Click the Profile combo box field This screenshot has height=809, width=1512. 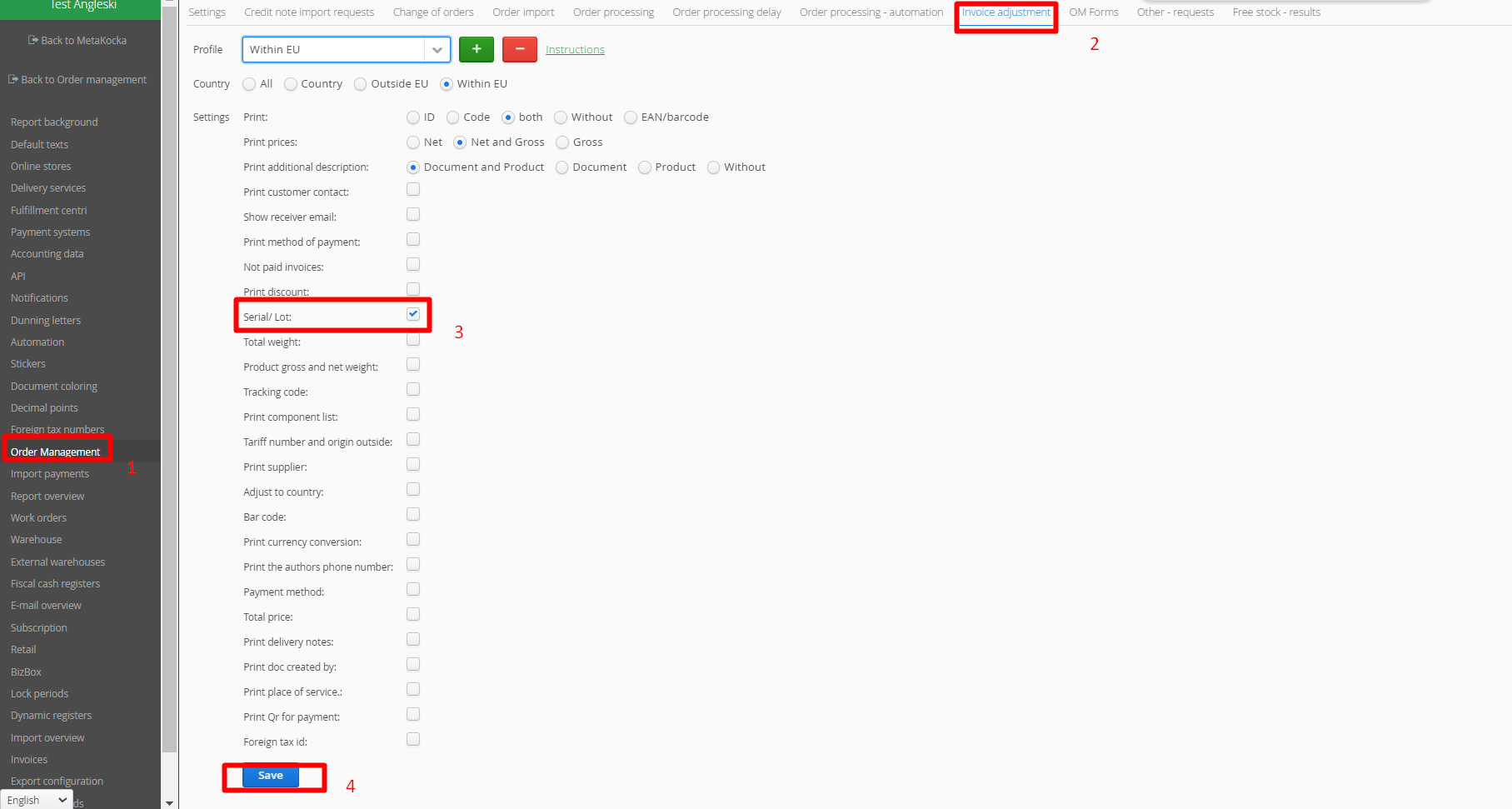pos(347,50)
